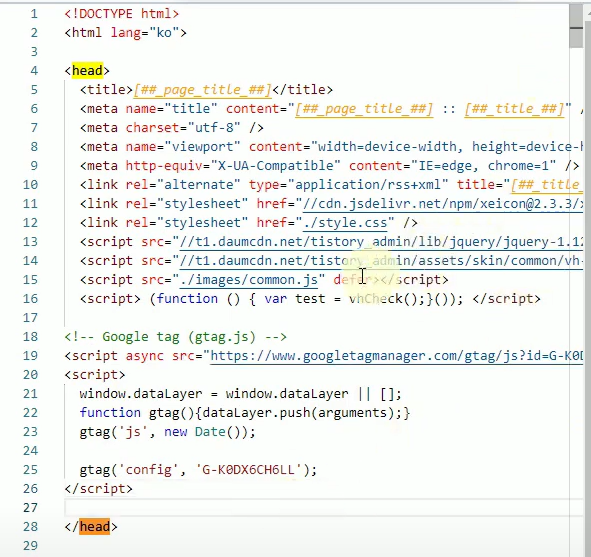The width and height of the screenshot is (591, 557).
Task: Click the defer attribute on line 15
Action: [x=352, y=280]
